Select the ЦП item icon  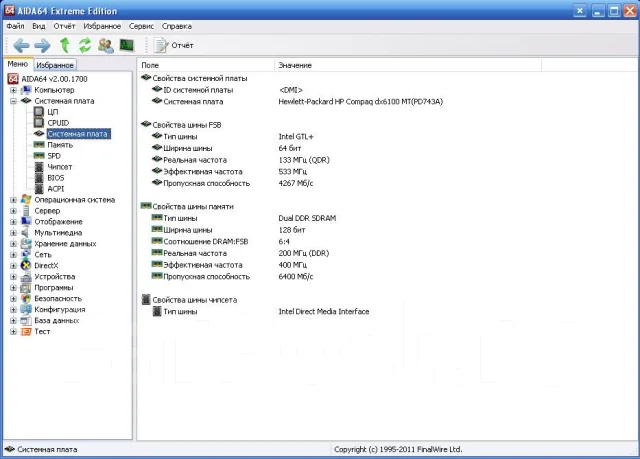click(39, 112)
